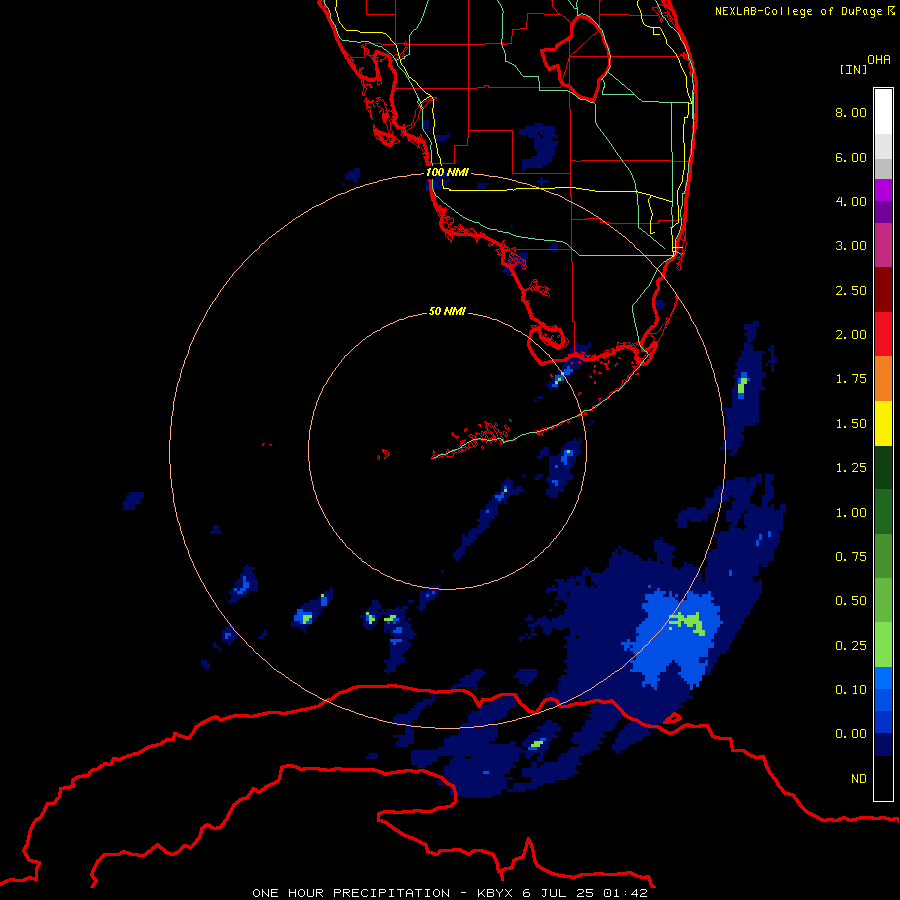Viewport: 900px width, 900px height.
Task: Select the lightest green 0.25 legend swatch
Action: [883, 645]
